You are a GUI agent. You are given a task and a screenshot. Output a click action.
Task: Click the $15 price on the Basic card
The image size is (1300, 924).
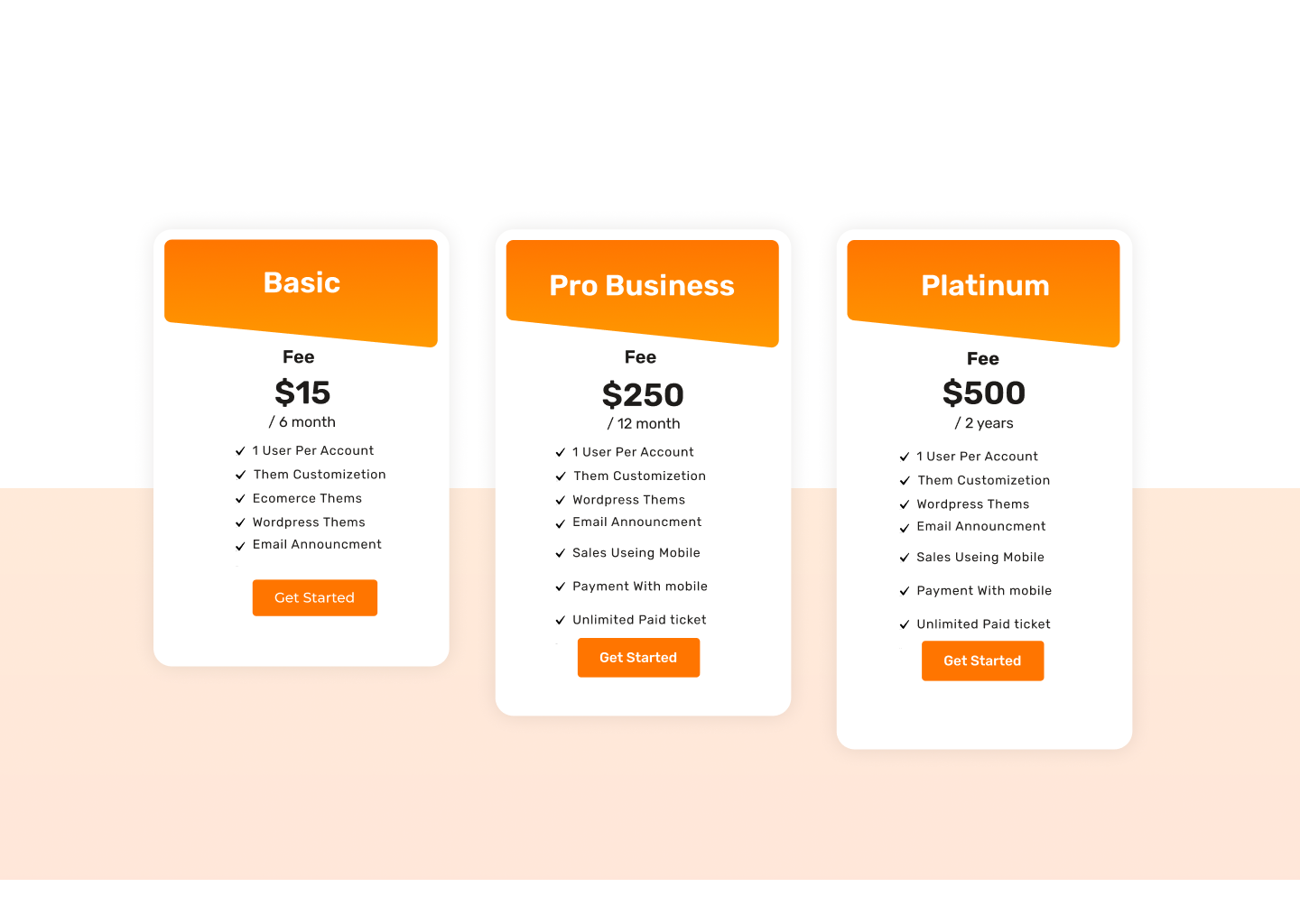tap(302, 393)
